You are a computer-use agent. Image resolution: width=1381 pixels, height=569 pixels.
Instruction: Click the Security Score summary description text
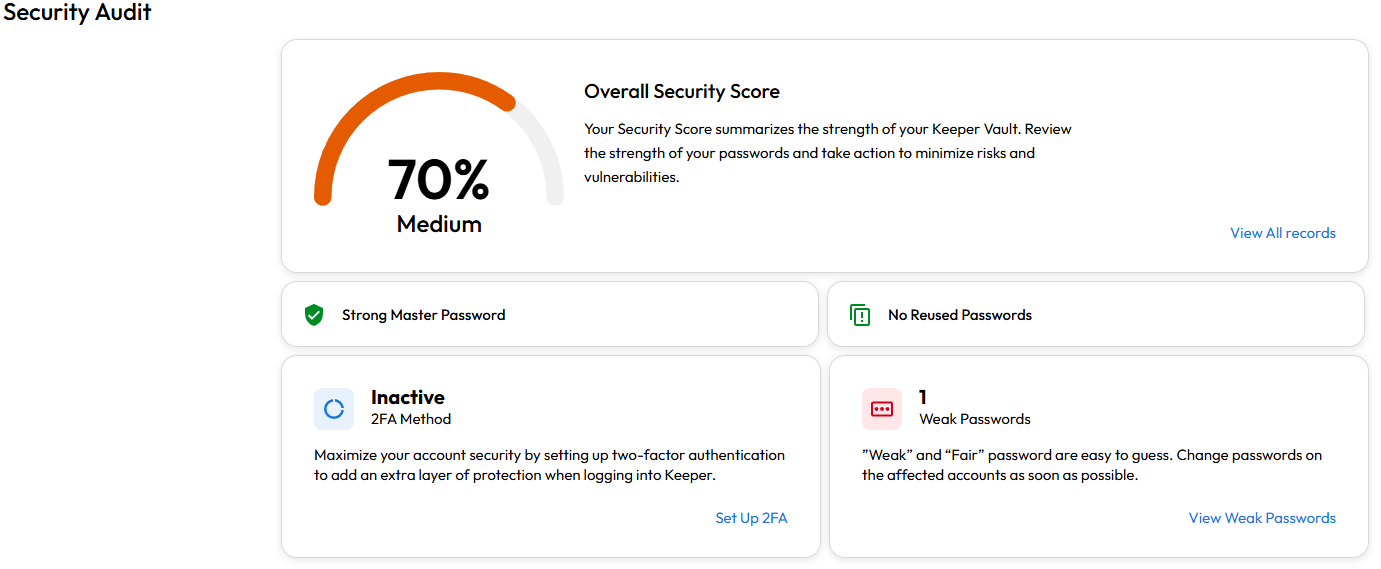[827, 153]
